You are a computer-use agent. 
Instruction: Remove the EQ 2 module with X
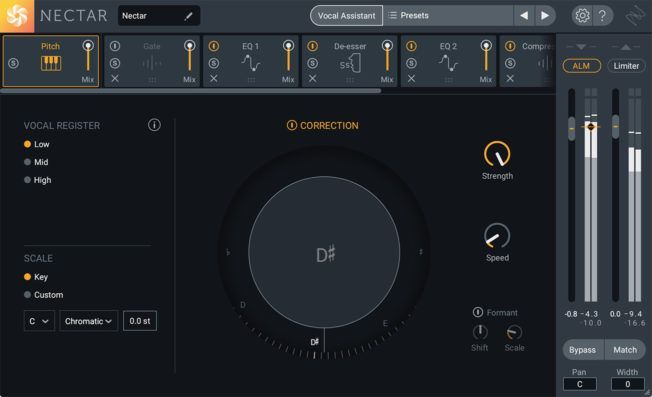tap(411, 79)
